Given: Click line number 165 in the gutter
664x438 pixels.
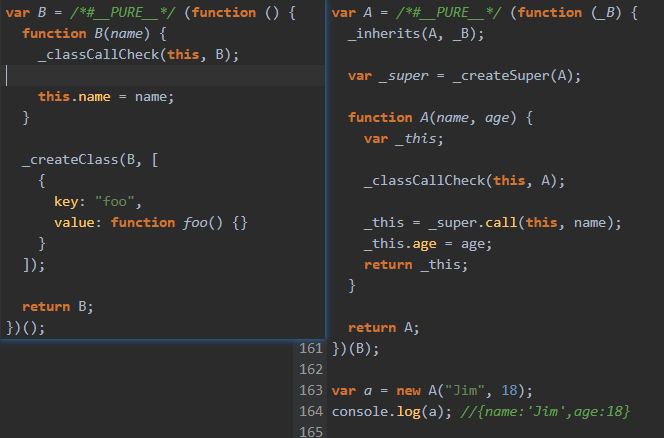Looking at the screenshot, I should [x=311, y=432].
